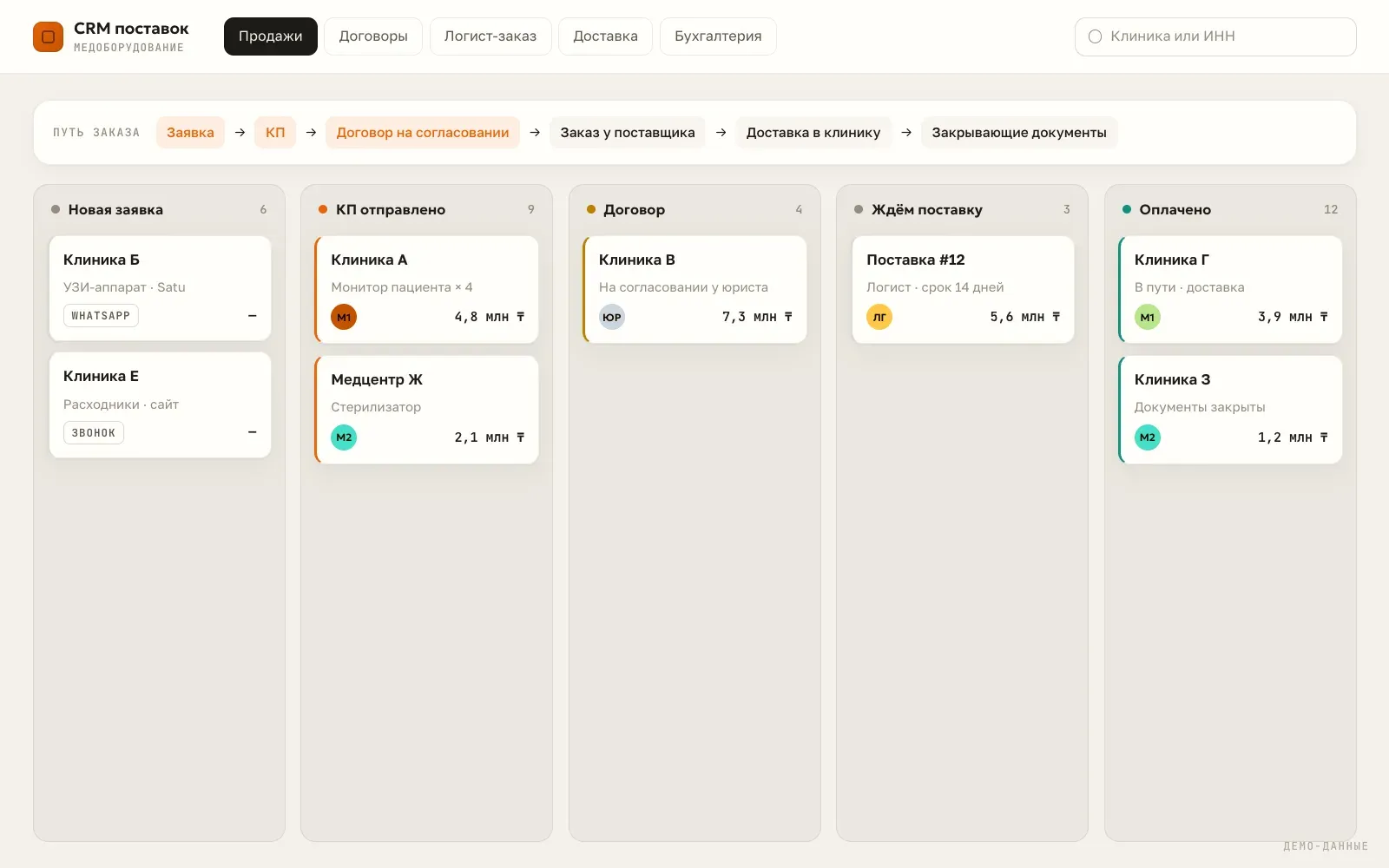This screenshot has height=868, width=1389.
Task: Click the WHATSAPP tag on Клиника Б
Action: pyautogui.click(x=101, y=316)
